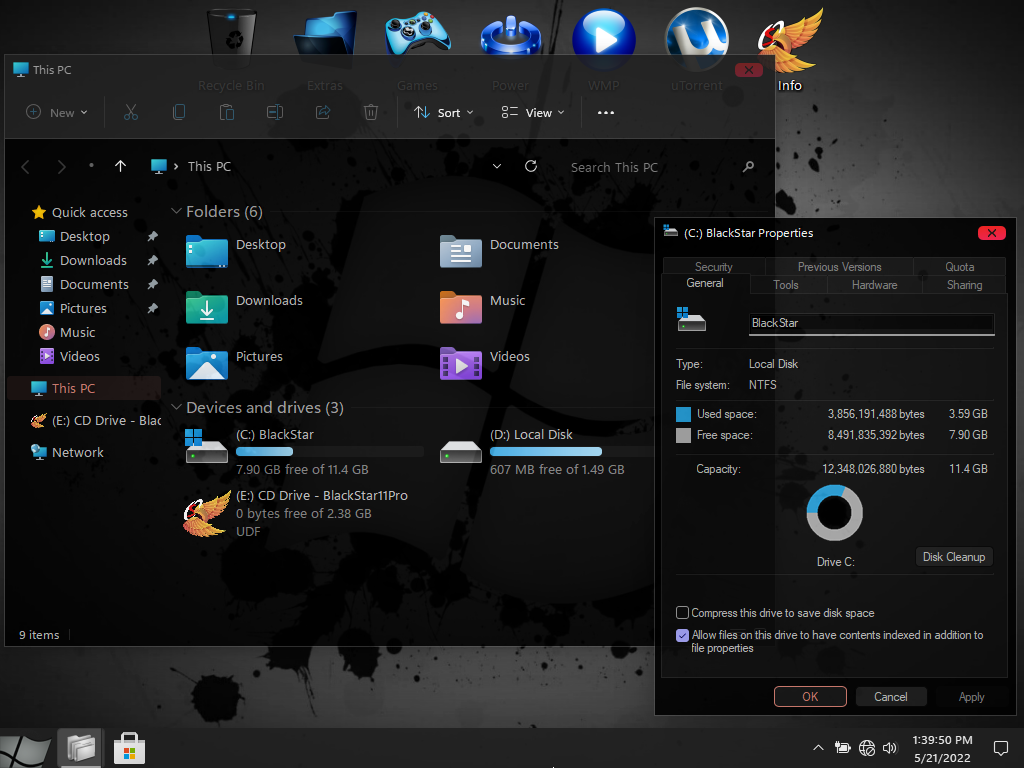This screenshot has width=1024, height=768.
Task: Click the Paste clipboard icon
Action: coord(227,112)
